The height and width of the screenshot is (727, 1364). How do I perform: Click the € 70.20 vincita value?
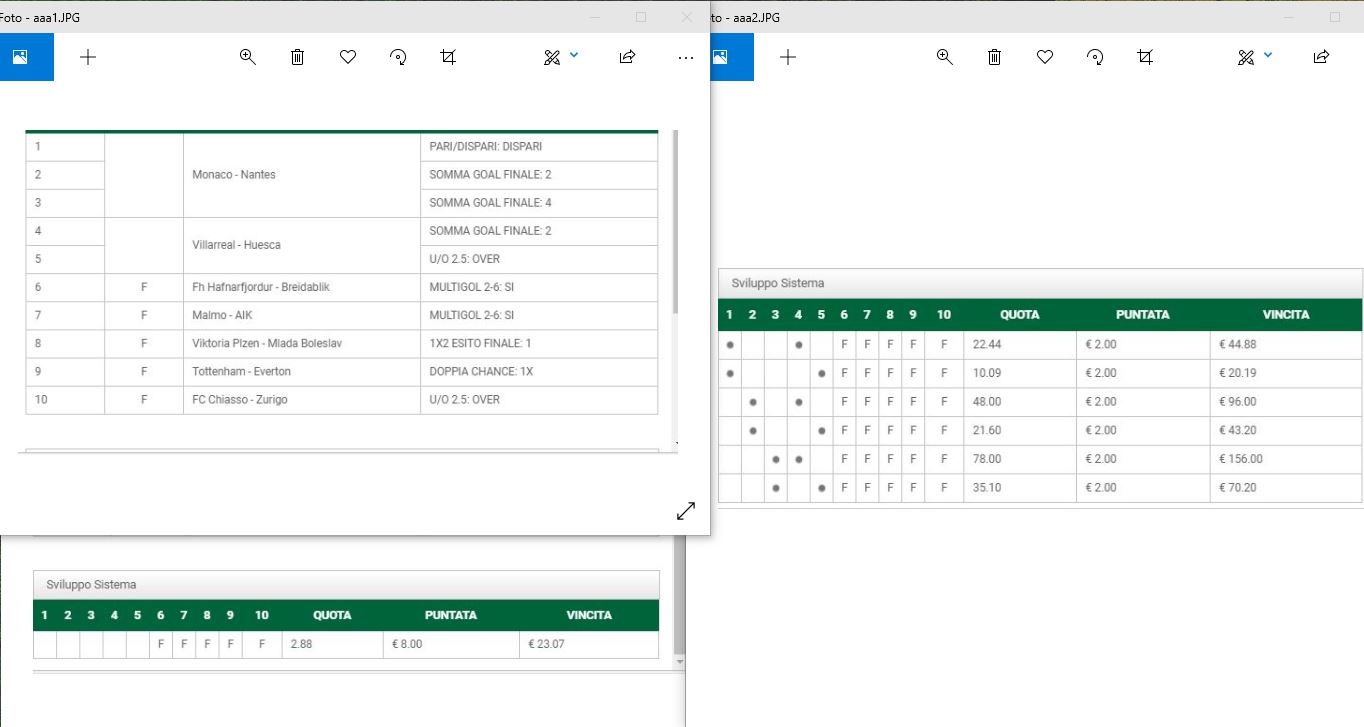[1238, 488]
